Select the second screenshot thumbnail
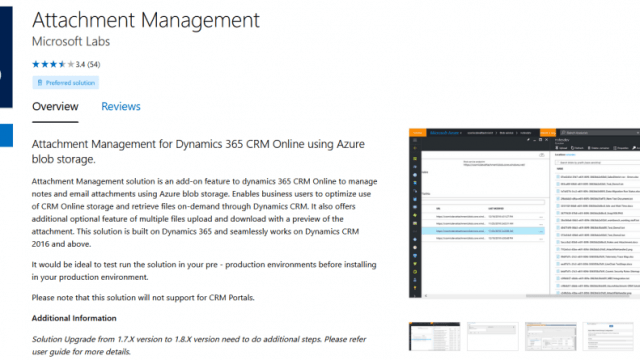 (493, 336)
